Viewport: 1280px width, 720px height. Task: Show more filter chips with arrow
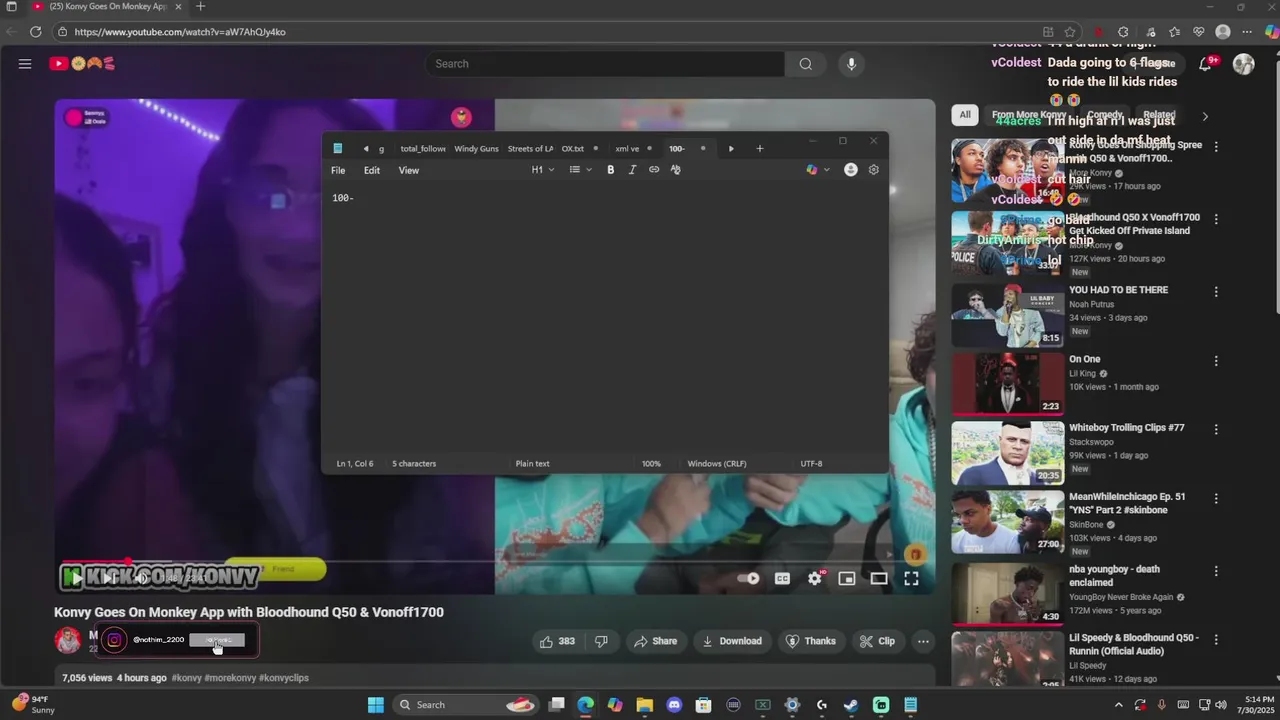tap(1205, 116)
